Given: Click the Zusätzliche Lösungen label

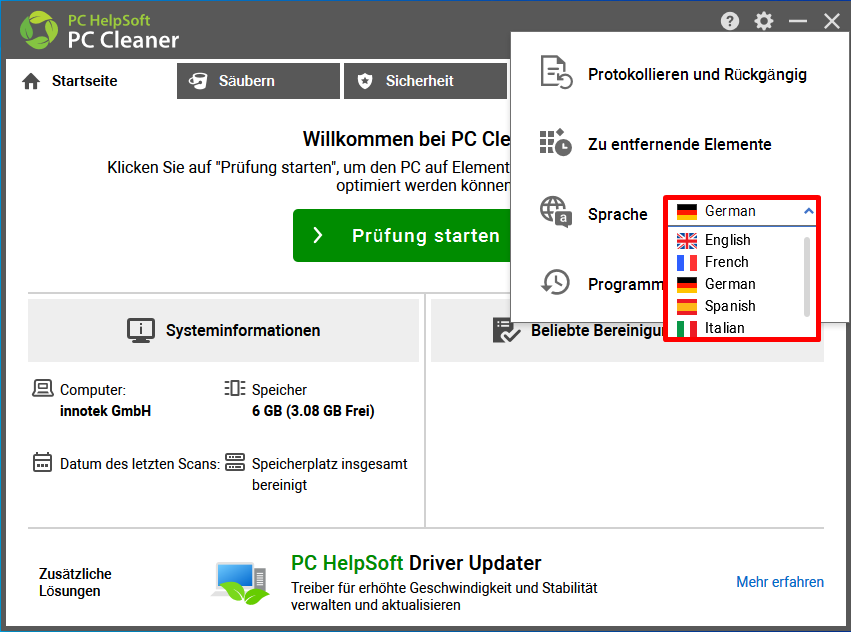Looking at the screenshot, I should tap(75, 582).
